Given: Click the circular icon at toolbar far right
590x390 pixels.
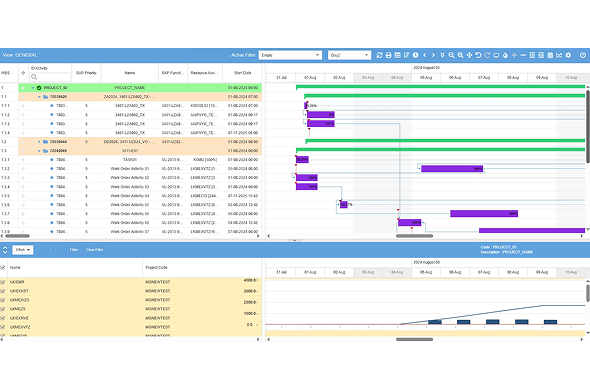Looking at the screenshot, I should point(583,55).
